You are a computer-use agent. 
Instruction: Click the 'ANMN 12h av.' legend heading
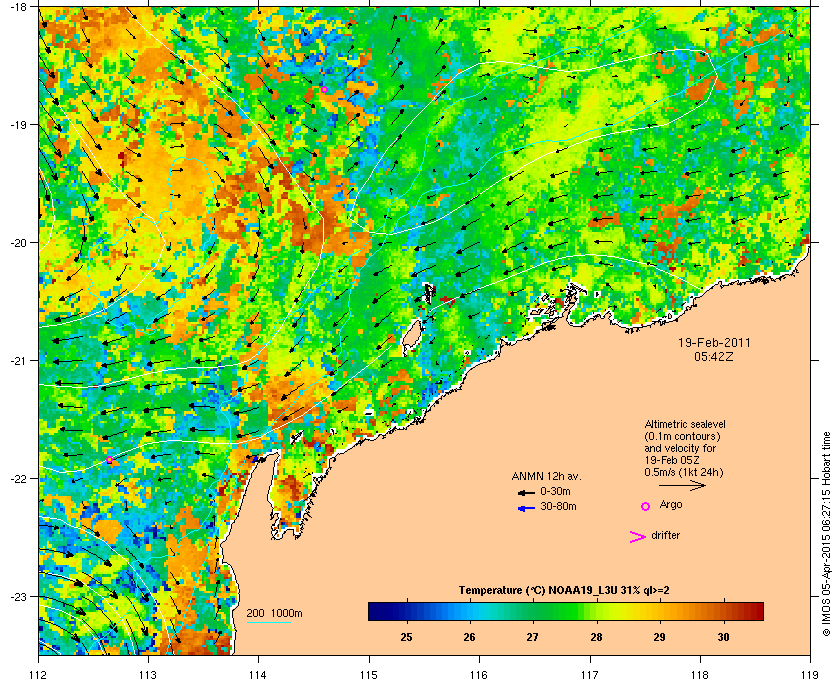coord(546,476)
